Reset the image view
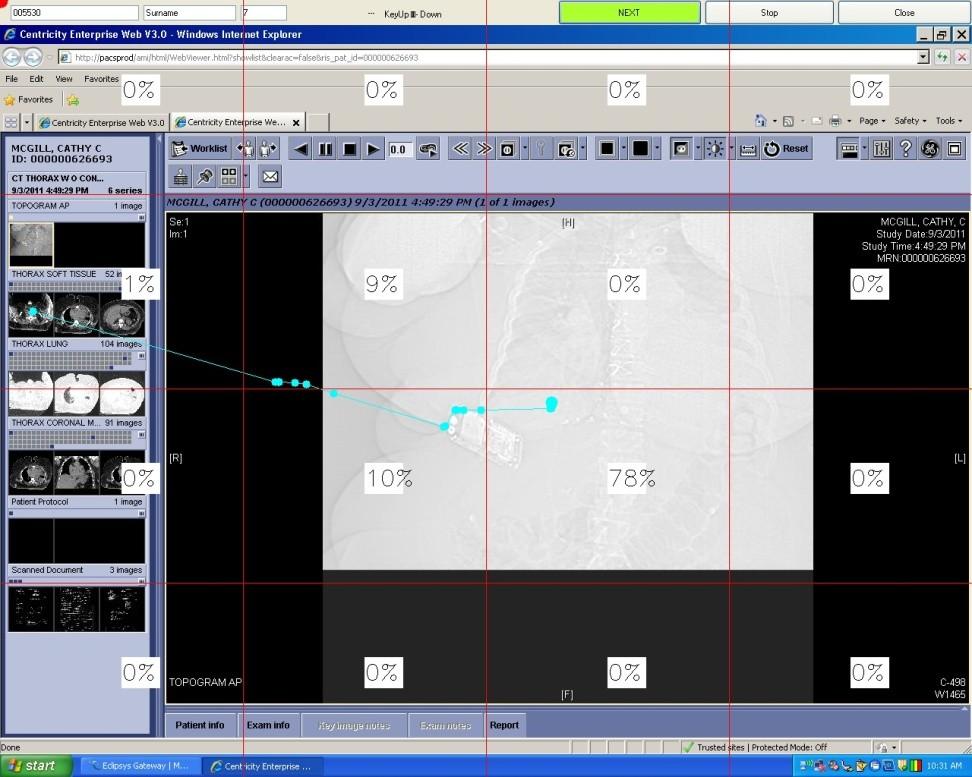The image size is (972, 777). click(786, 149)
